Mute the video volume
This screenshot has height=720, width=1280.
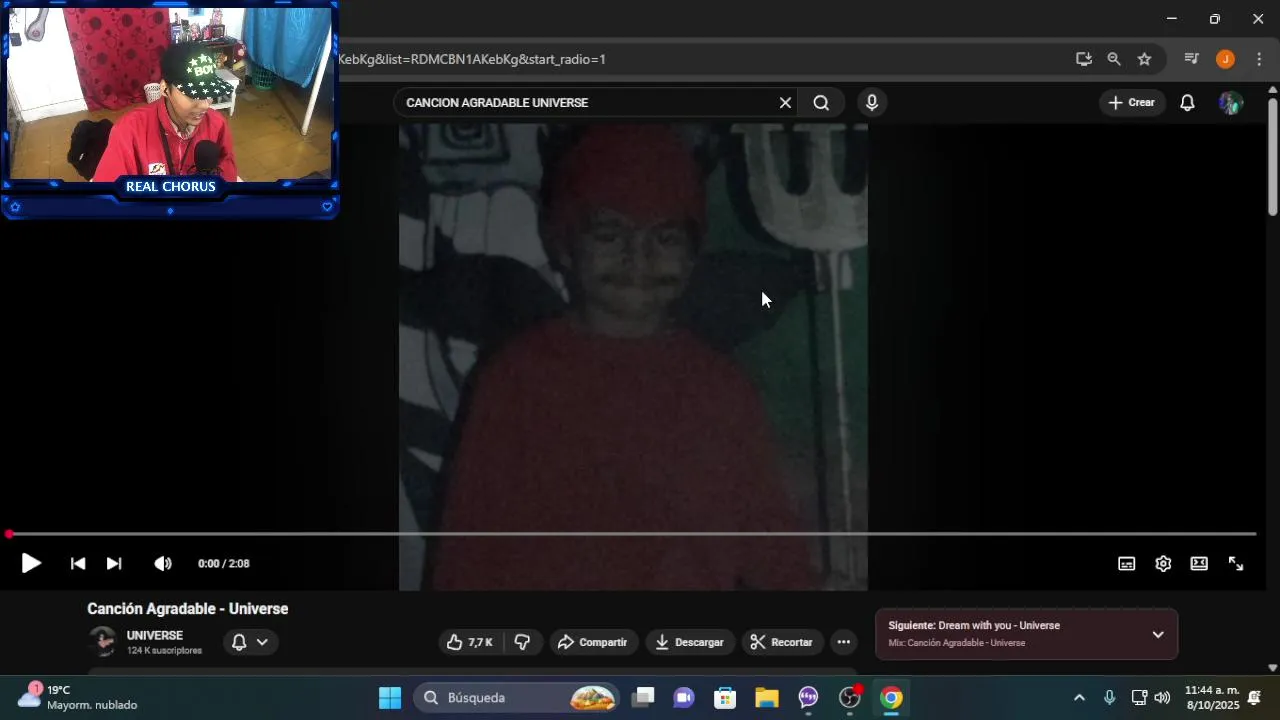click(x=163, y=564)
